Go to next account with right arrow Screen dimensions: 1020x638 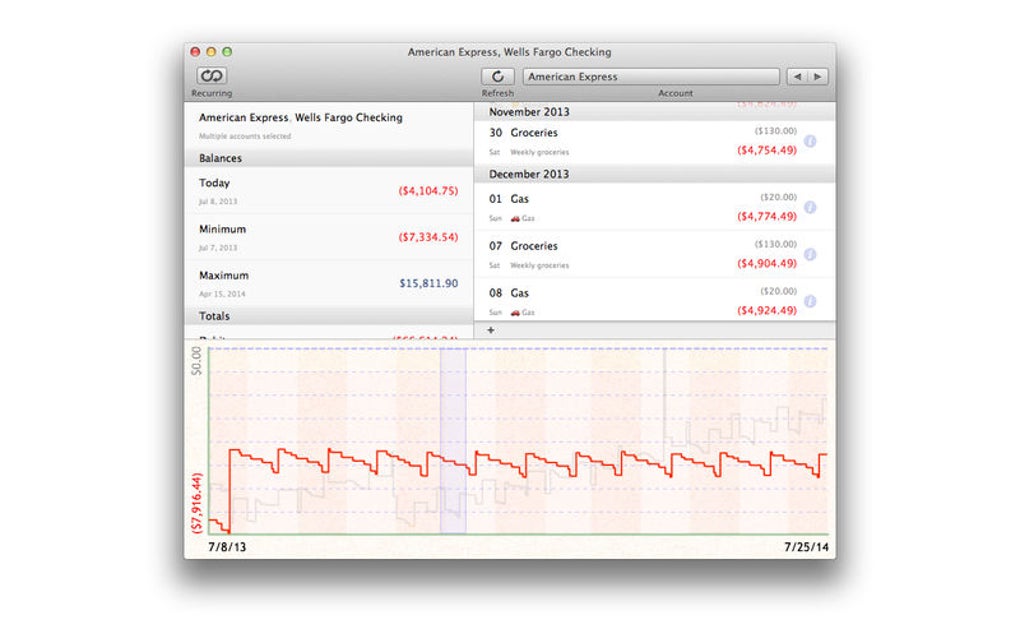818,77
